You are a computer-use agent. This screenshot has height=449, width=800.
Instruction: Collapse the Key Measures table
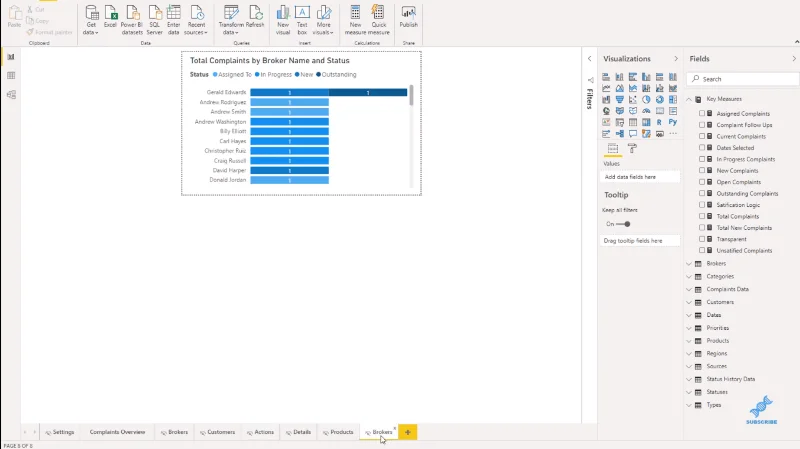click(x=689, y=99)
